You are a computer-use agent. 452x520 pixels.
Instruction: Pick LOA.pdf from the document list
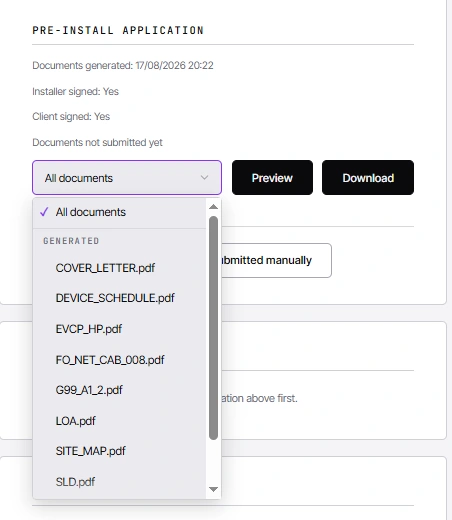click(119, 421)
